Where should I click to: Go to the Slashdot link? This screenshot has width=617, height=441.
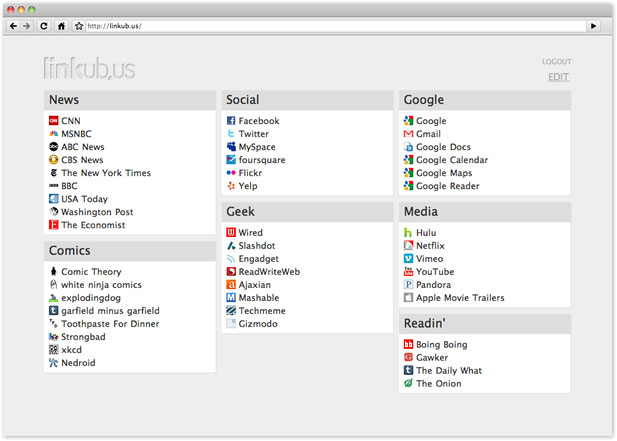(258, 246)
